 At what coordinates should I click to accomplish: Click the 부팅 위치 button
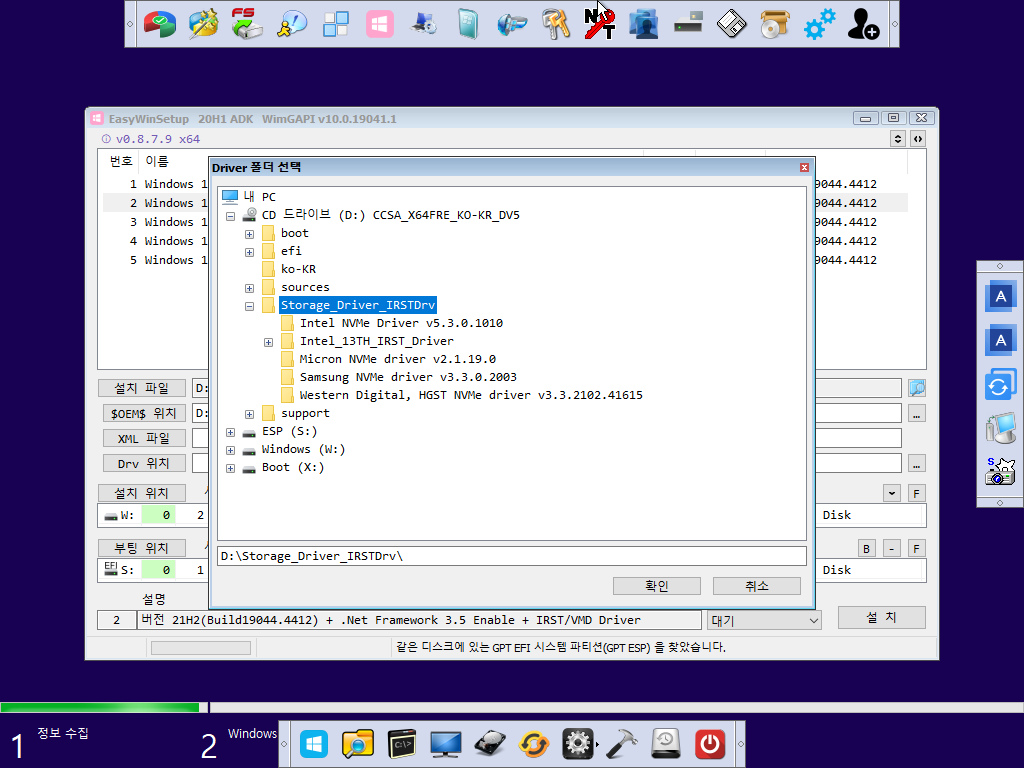click(142, 547)
